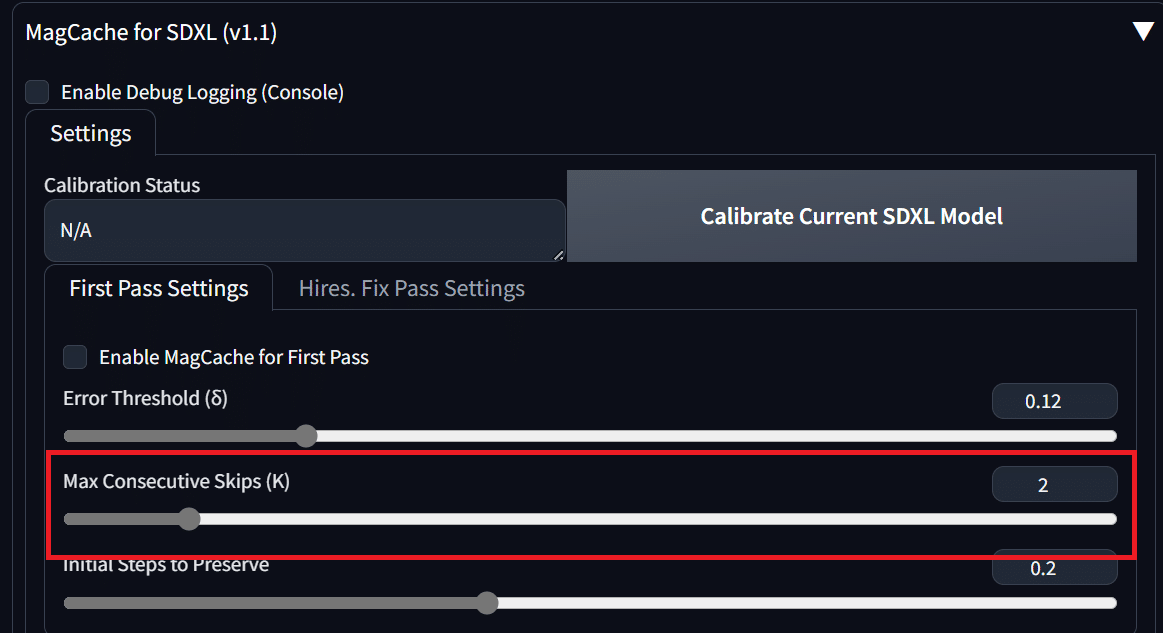This screenshot has width=1163, height=633.
Task: Click the Initial Steps to Preserve label
Action: tap(166, 565)
